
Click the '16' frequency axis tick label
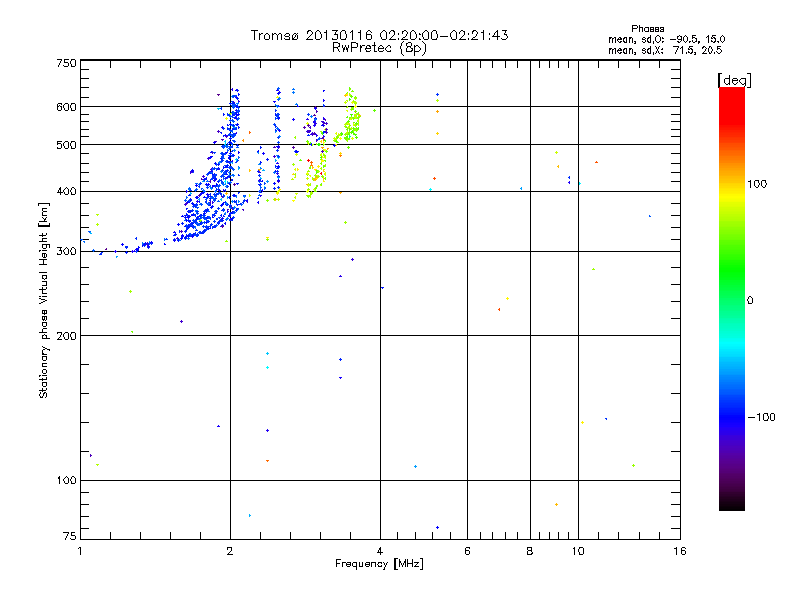pos(680,551)
